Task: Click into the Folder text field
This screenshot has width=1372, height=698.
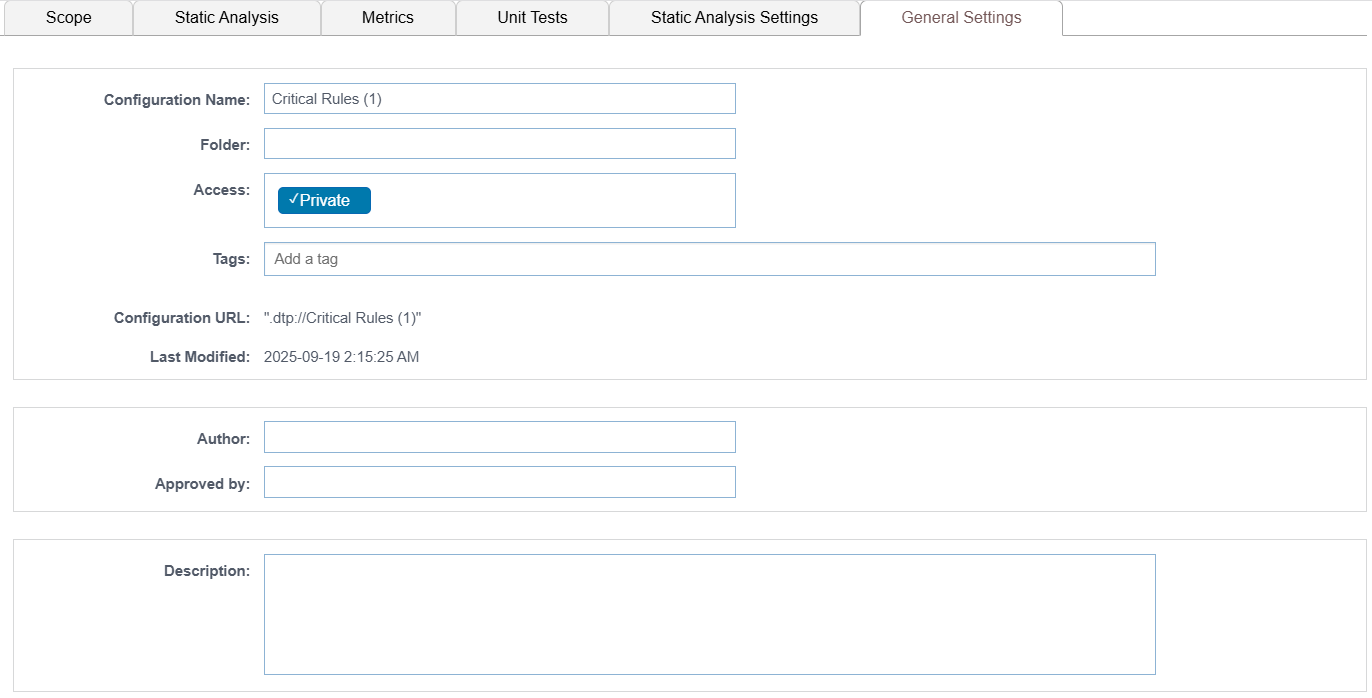Action: [x=500, y=144]
